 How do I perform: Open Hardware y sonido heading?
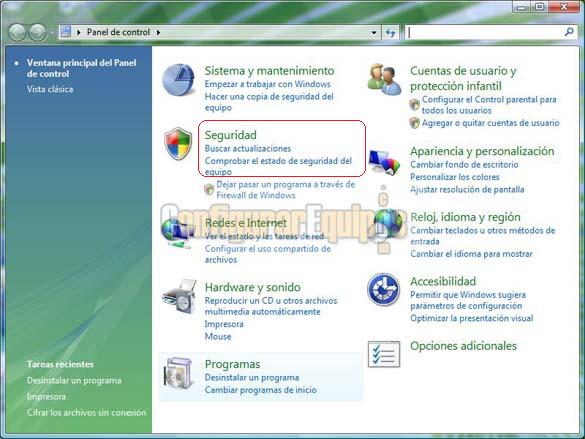(253, 288)
